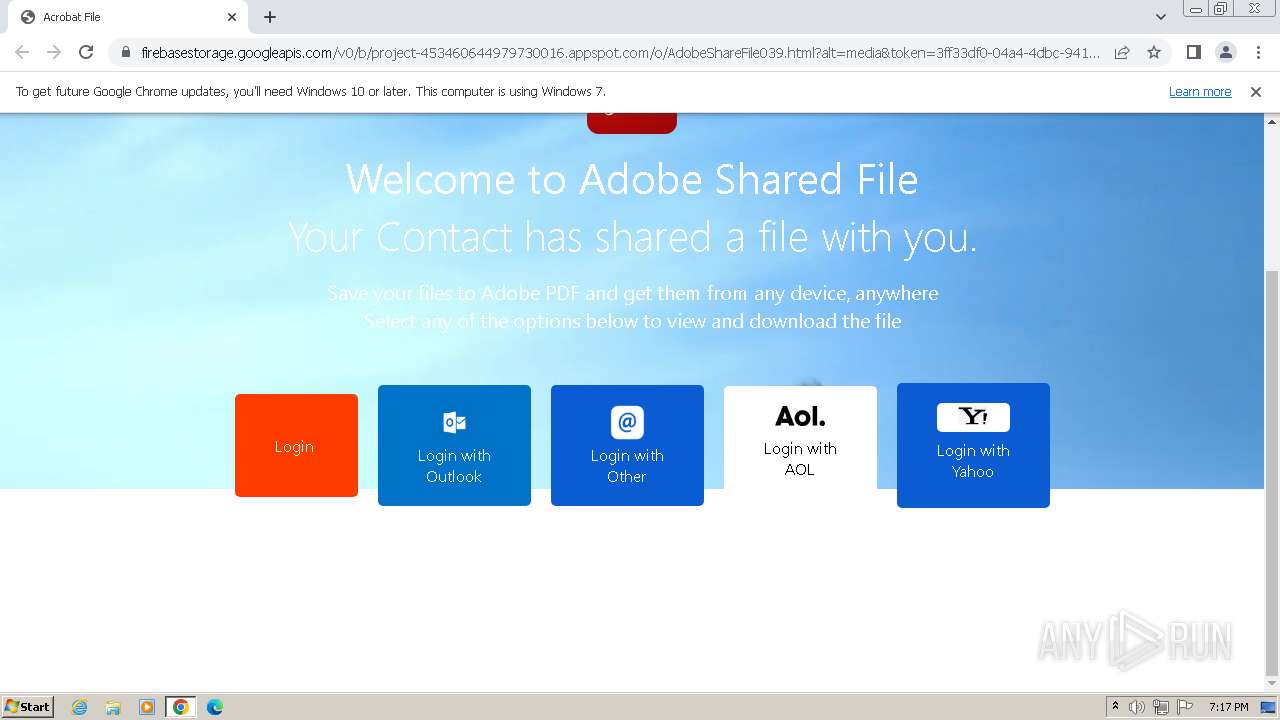Switch to Chrome taskbar icon
Image resolution: width=1280 pixels, height=720 pixels.
(181, 707)
